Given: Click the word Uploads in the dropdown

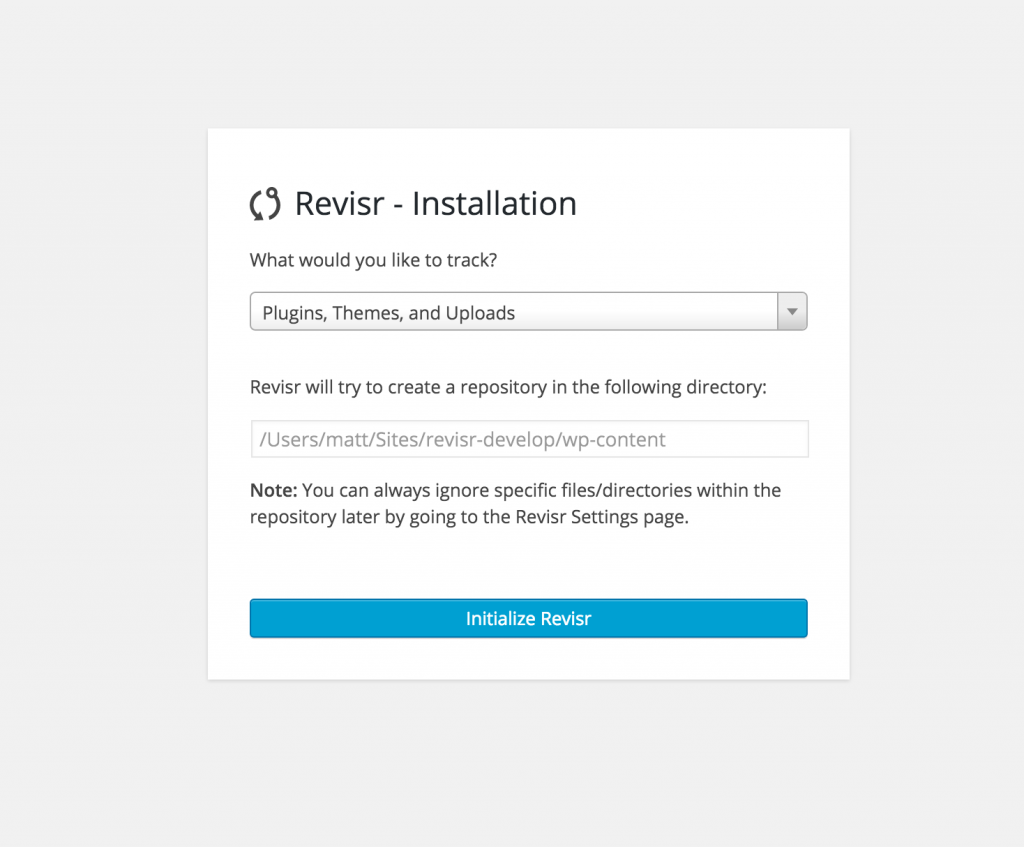Looking at the screenshot, I should (x=480, y=313).
